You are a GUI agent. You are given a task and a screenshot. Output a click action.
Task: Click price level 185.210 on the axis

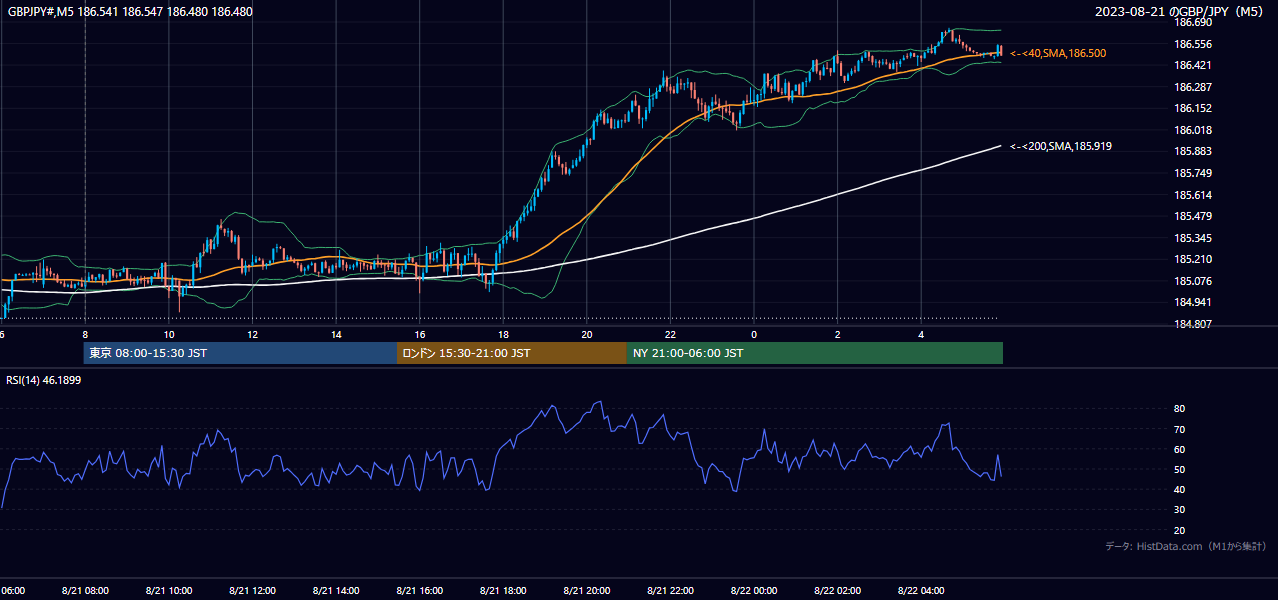1193,259
